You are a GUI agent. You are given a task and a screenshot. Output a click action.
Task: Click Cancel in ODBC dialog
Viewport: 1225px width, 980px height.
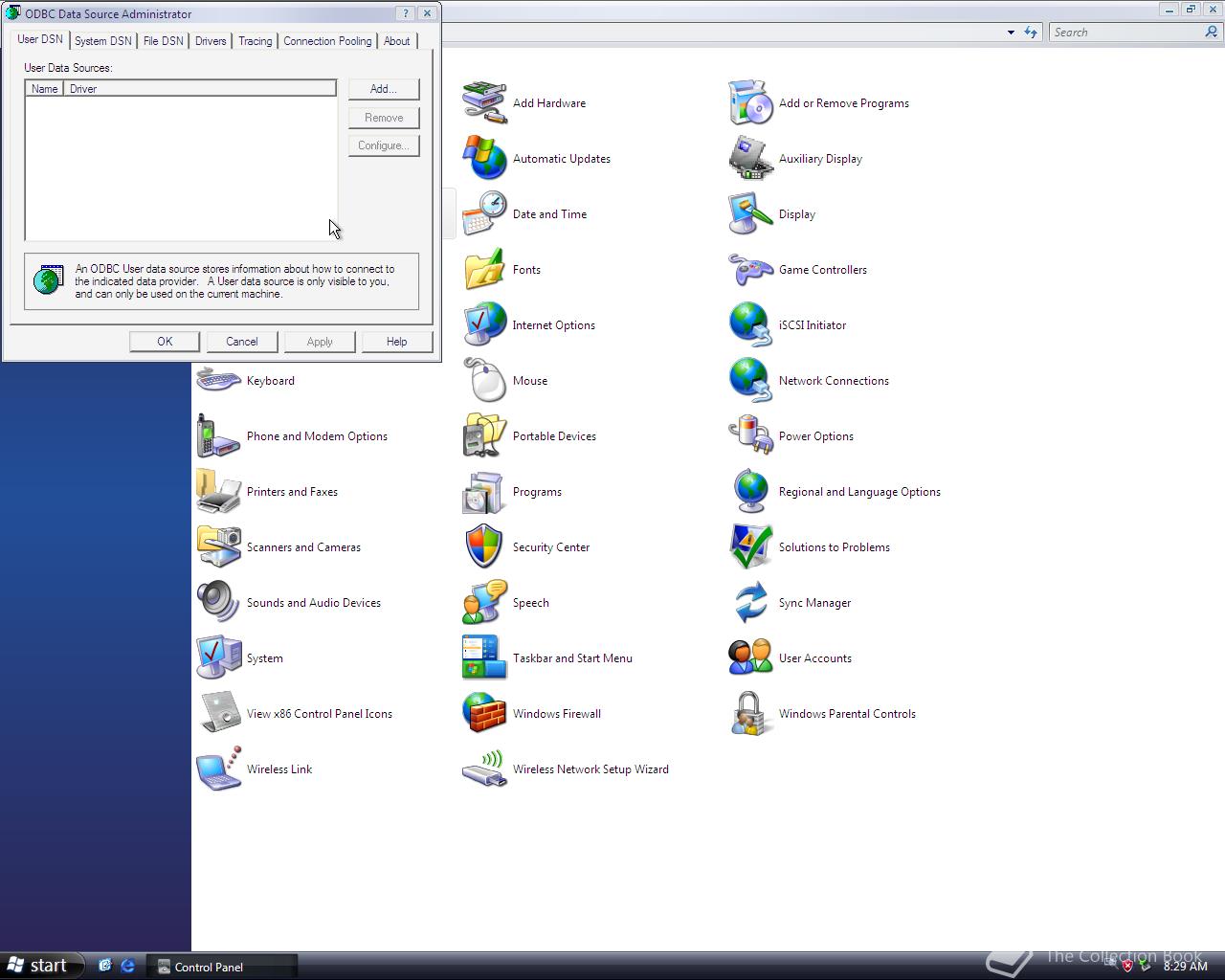point(242,342)
